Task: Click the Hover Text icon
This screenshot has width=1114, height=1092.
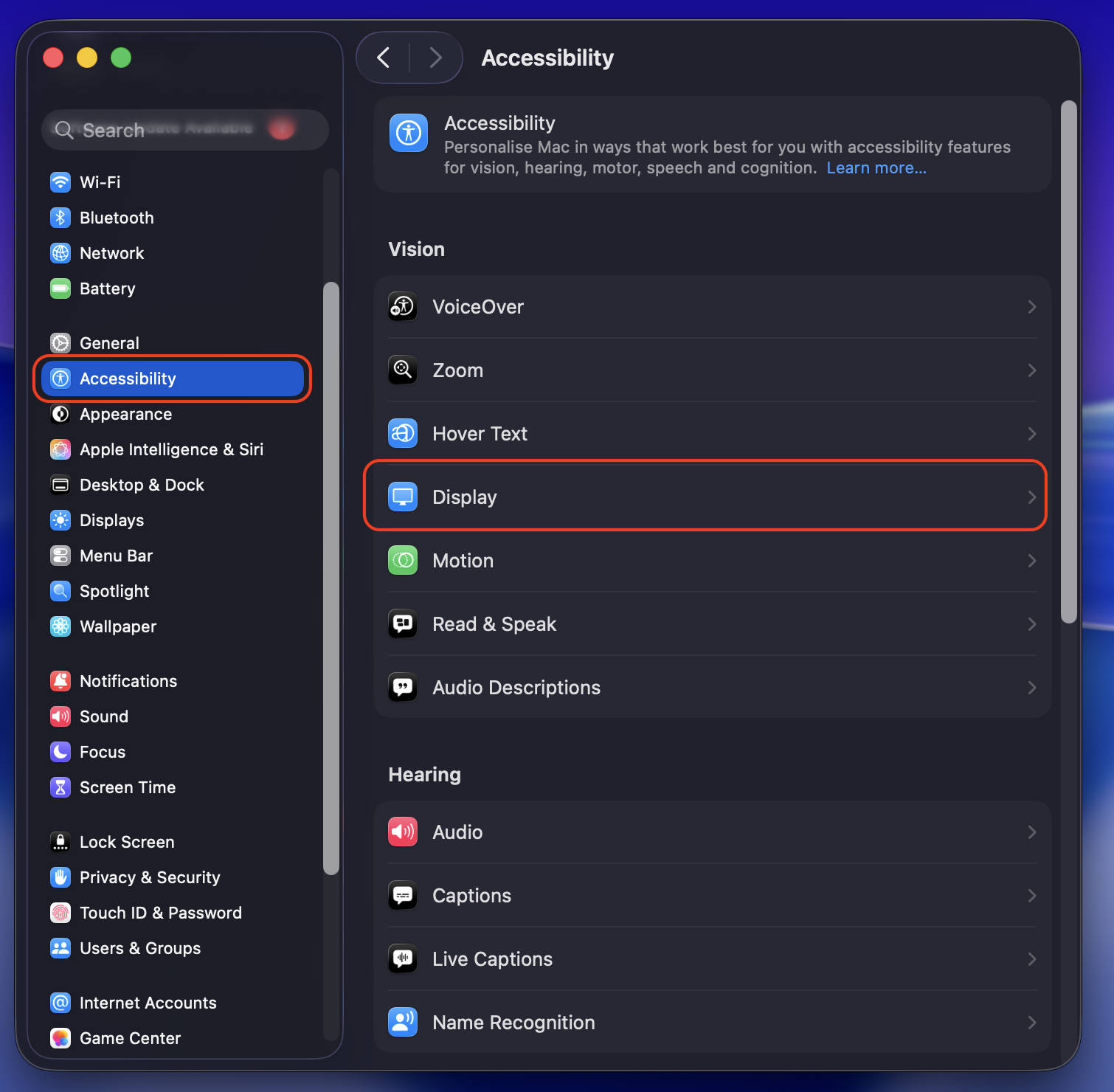Action: pyautogui.click(x=403, y=433)
